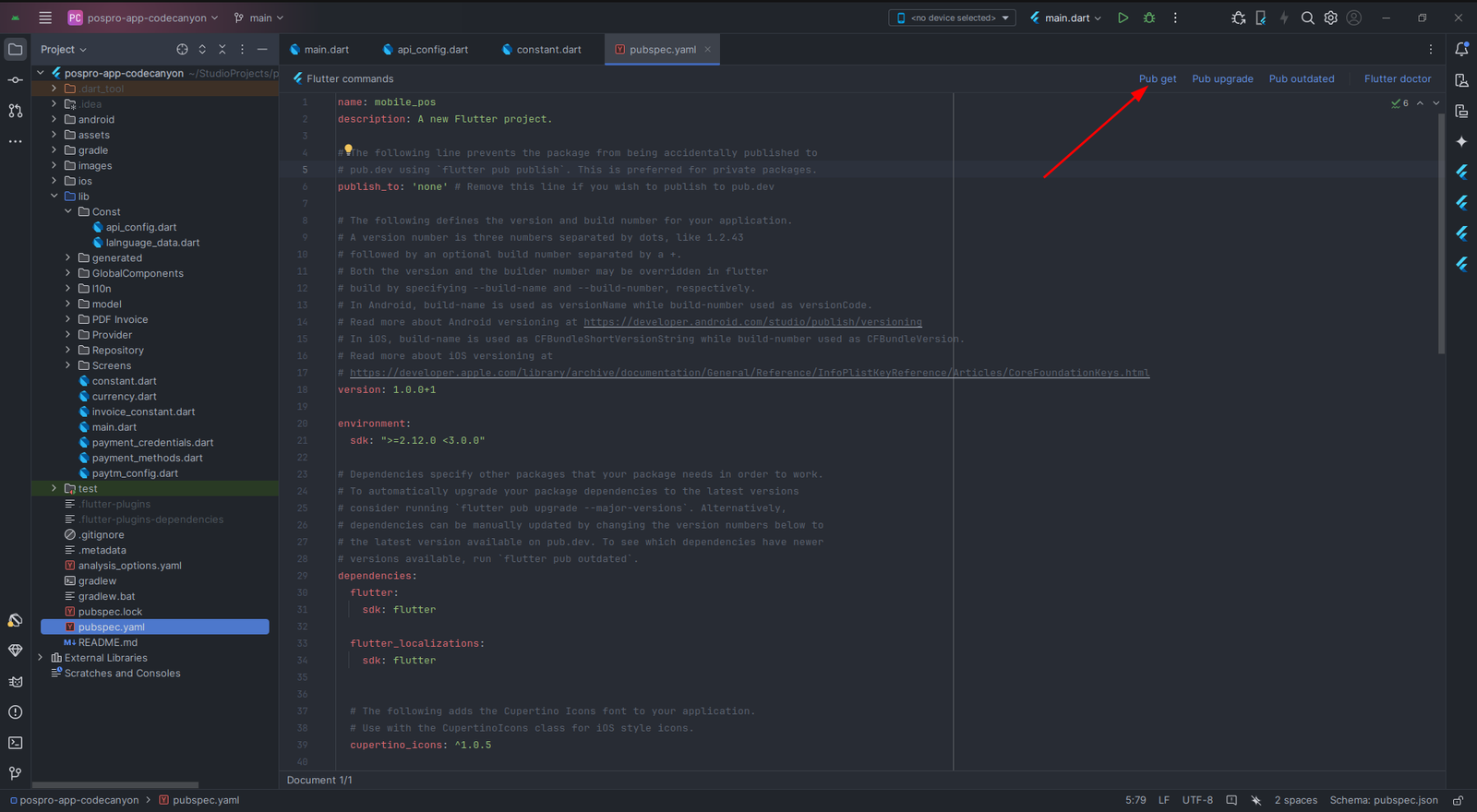1477x812 pixels.
Task: Open the Problems tool window
Action: [15, 712]
